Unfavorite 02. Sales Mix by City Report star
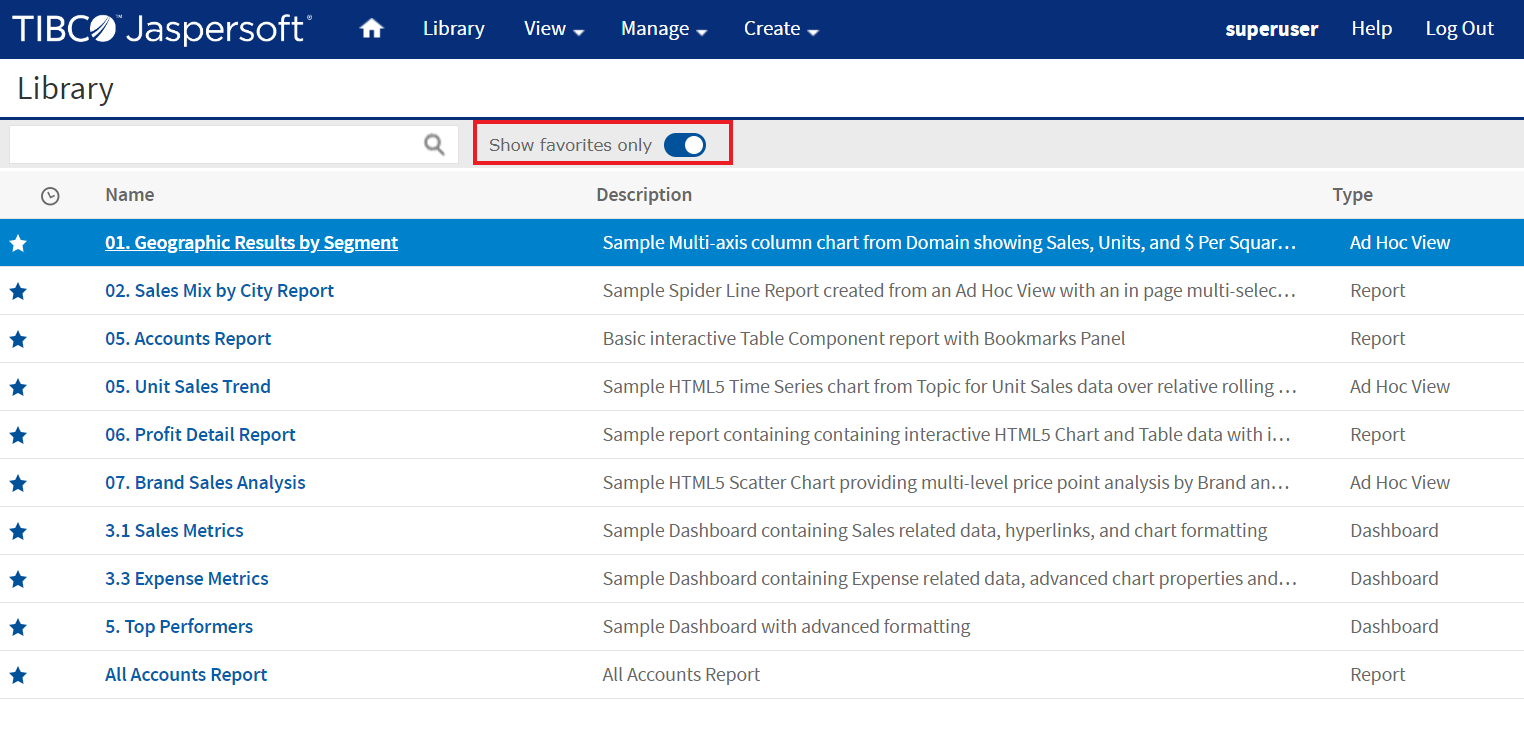 [x=18, y=291]
